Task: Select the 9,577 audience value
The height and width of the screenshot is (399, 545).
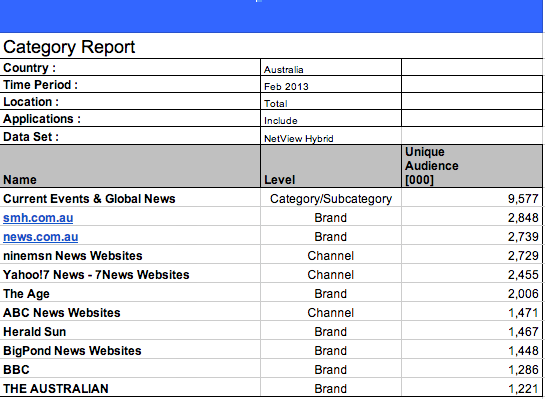Action: [x=523, y=199]
